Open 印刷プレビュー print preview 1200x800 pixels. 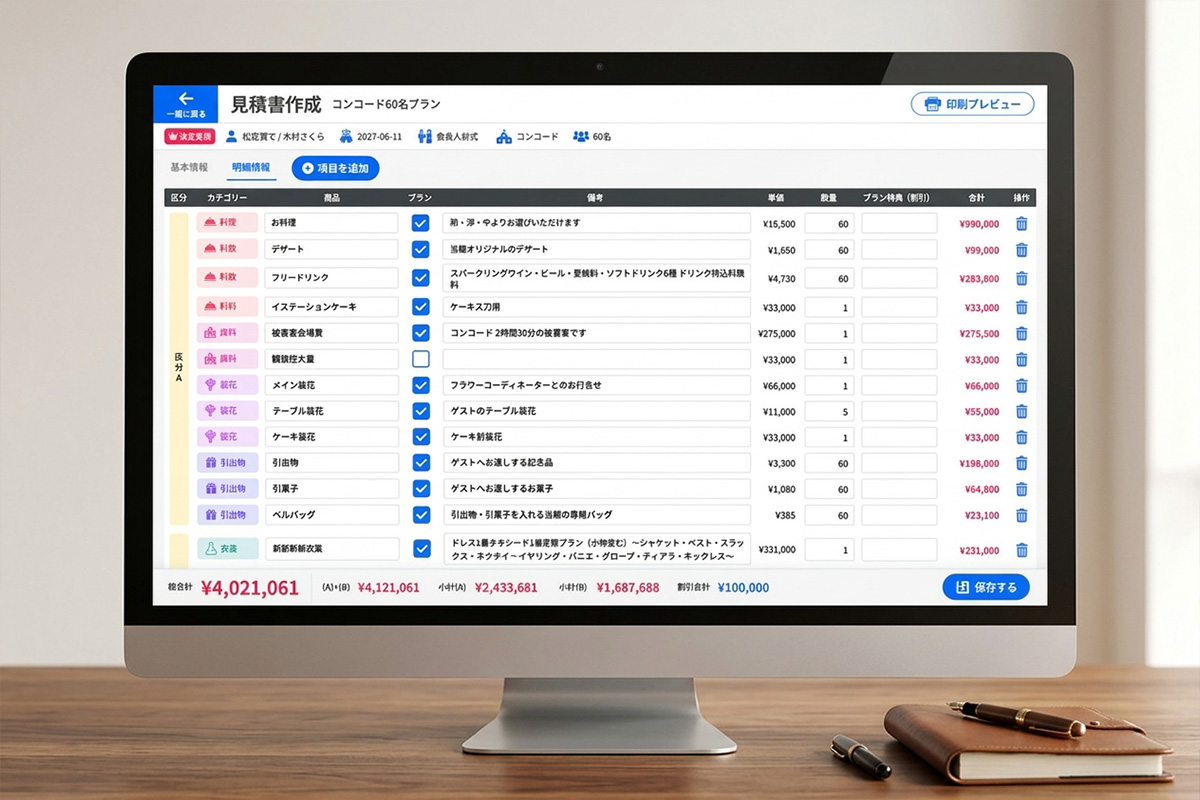972,104
